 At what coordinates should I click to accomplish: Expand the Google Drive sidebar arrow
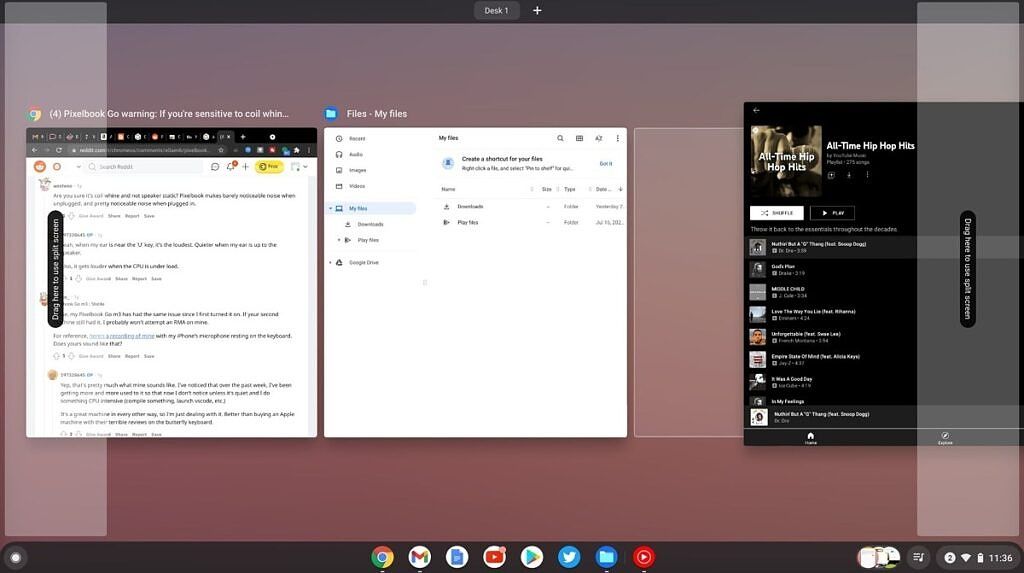pyautogui.click(x=330, y=263)
